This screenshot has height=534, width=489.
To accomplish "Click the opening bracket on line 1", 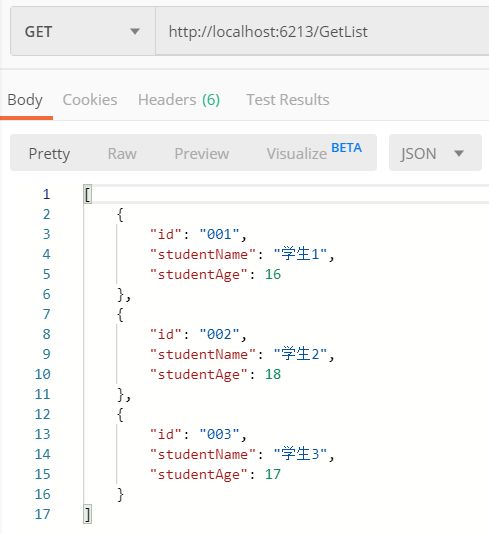I will click(88, 194).
